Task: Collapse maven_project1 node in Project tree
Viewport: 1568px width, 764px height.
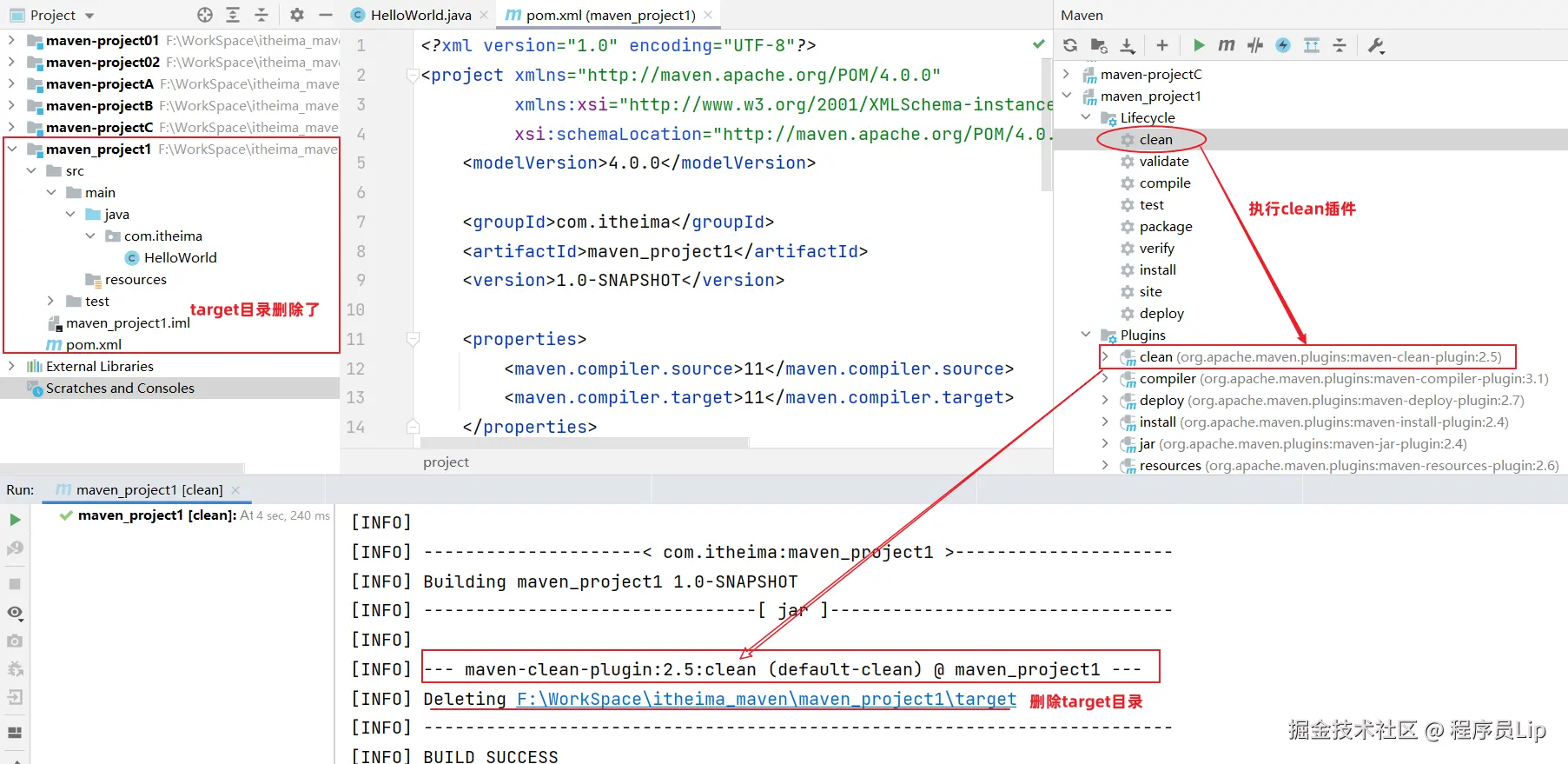Action: click(x=11, y=149)
